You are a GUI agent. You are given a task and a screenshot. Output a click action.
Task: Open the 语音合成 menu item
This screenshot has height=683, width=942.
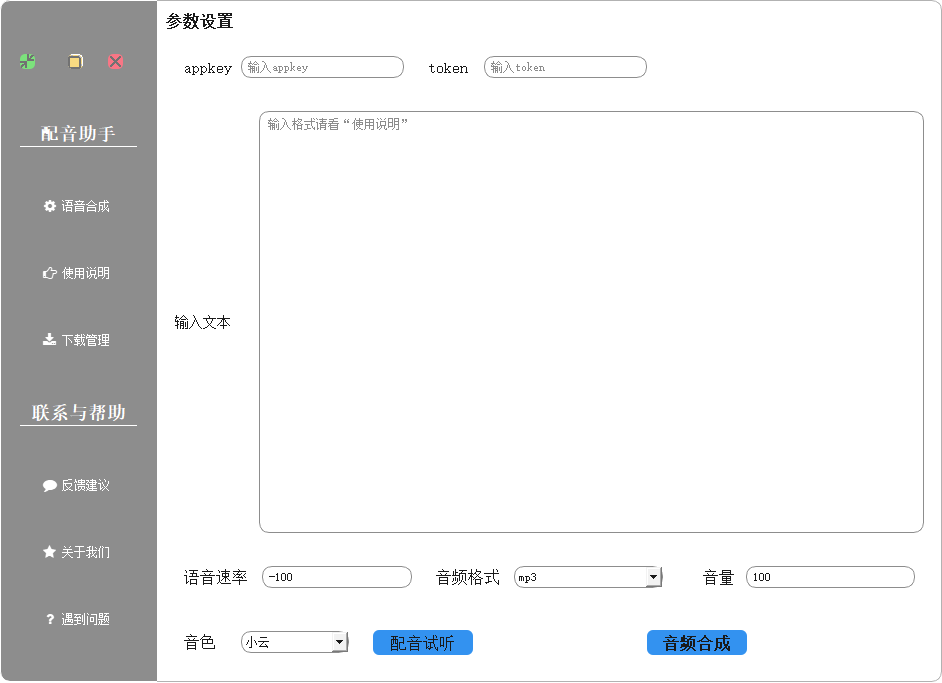(x=76, y=206)
